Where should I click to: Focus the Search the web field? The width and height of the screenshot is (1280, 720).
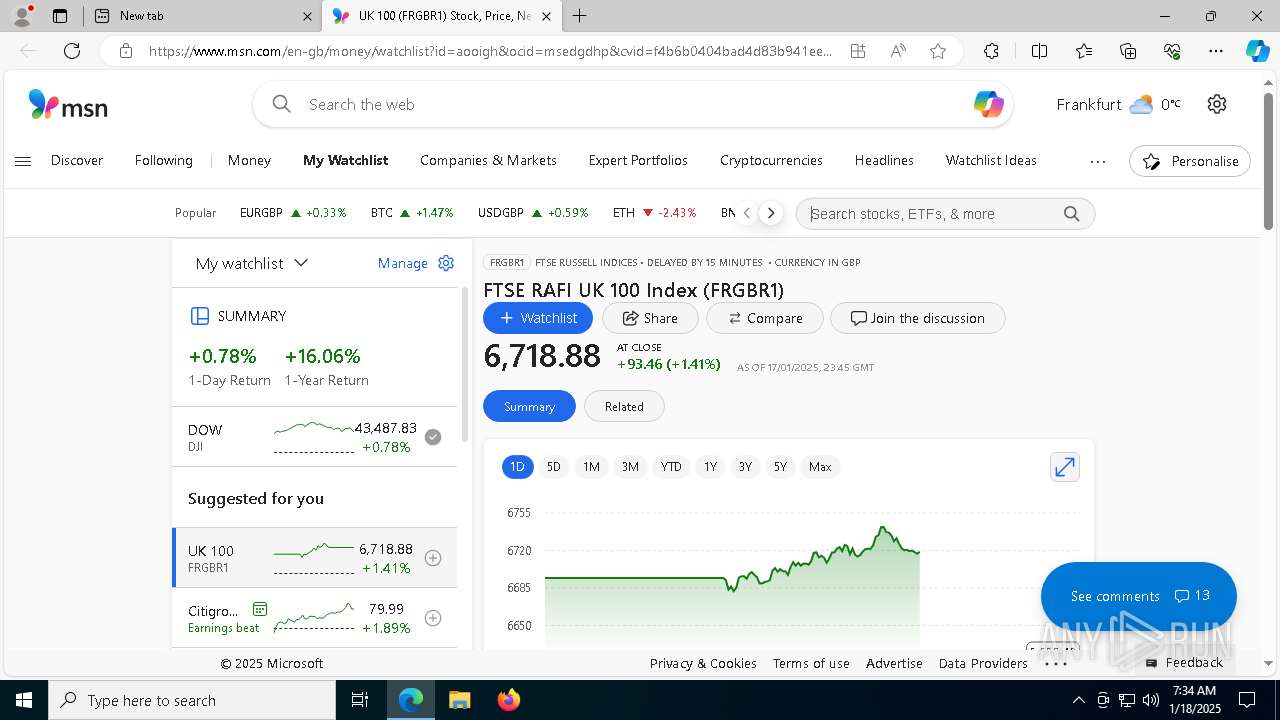(x=632, y=104)
